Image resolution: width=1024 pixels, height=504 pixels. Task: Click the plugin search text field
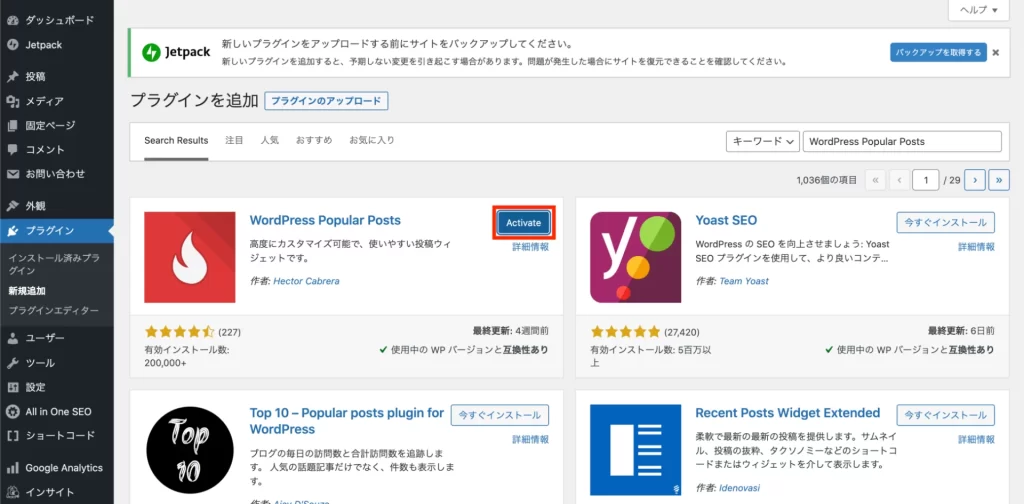tap(901, 142)
